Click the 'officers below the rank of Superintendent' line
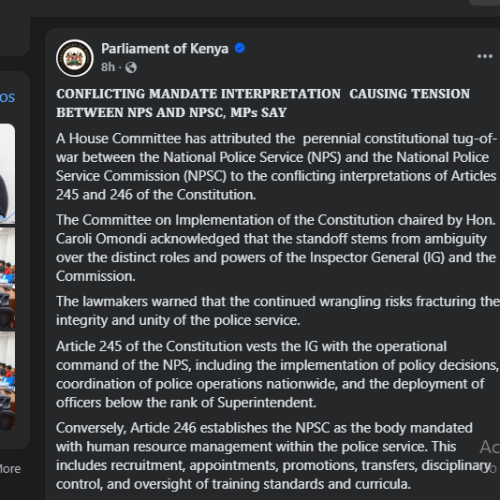The image size is (500, 500). [x=186, y=403]
